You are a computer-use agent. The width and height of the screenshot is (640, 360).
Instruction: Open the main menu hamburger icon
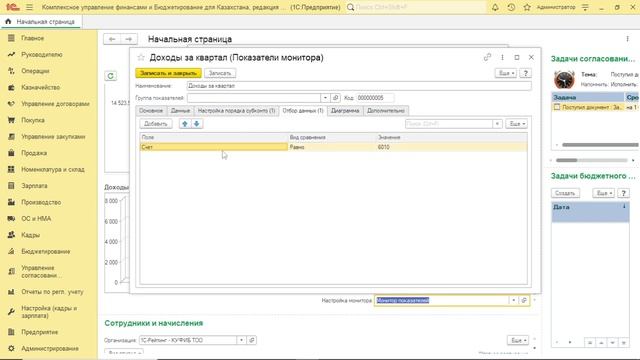pyautogui.click(x=29, y=7)
